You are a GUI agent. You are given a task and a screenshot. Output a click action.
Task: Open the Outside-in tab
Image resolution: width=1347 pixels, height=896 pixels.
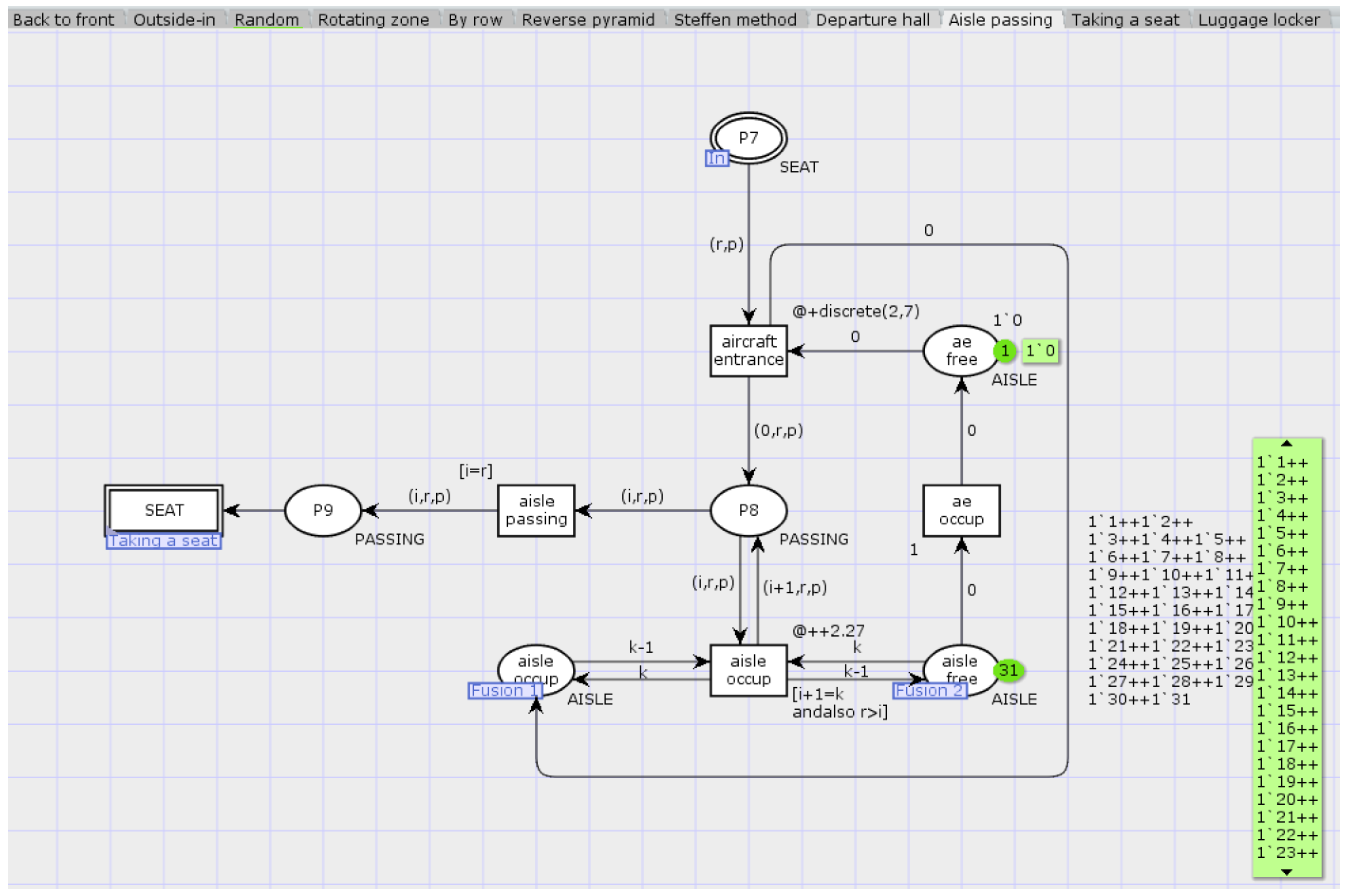174,20
